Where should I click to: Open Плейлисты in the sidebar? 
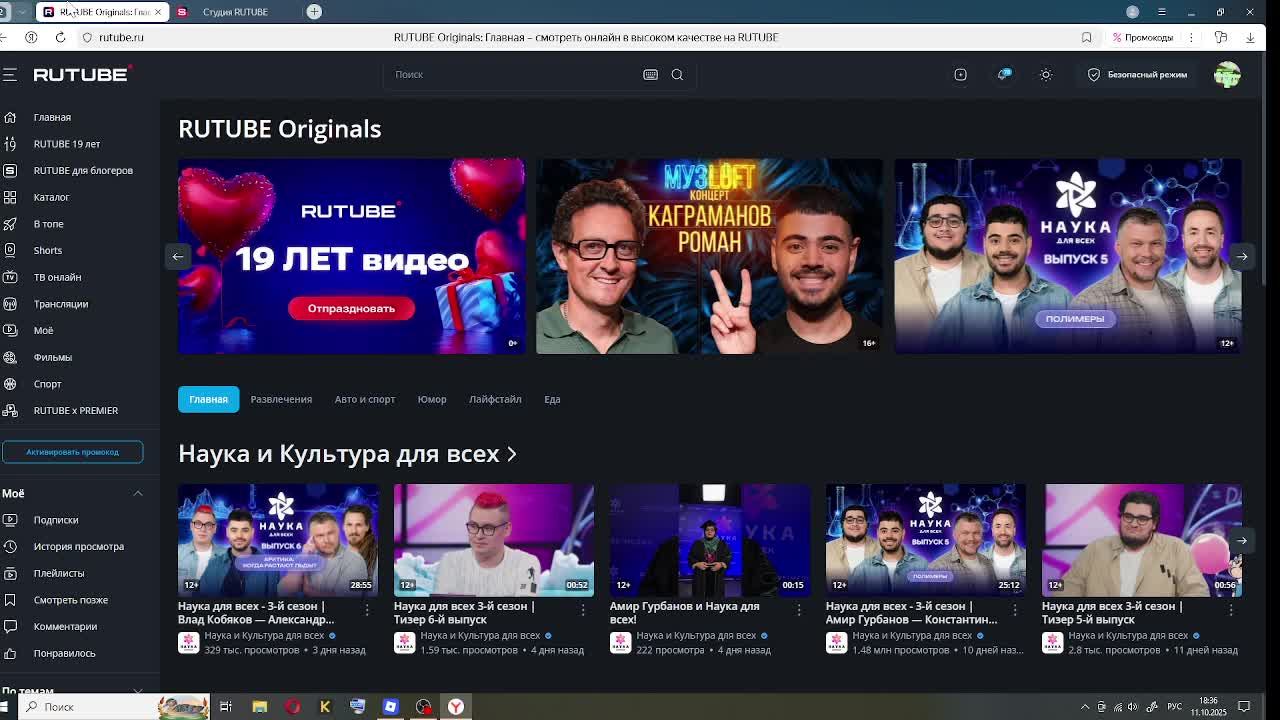click(58, 573)
